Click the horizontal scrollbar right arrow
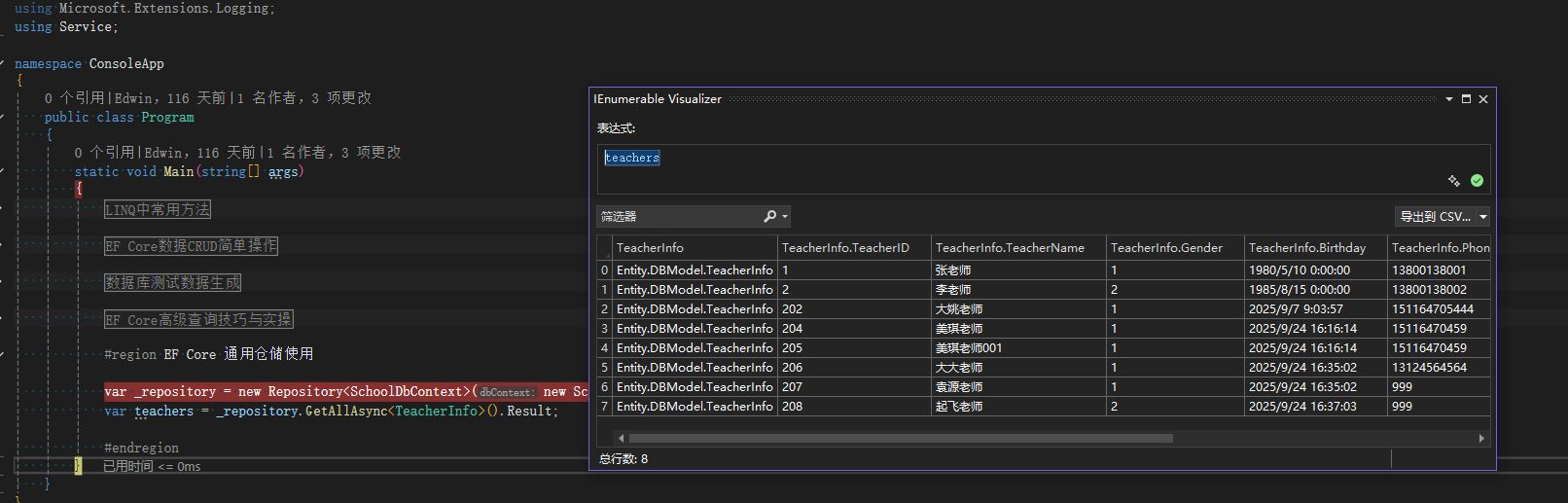This screenshot has width=1568, height=503. tap(1481, 439)
